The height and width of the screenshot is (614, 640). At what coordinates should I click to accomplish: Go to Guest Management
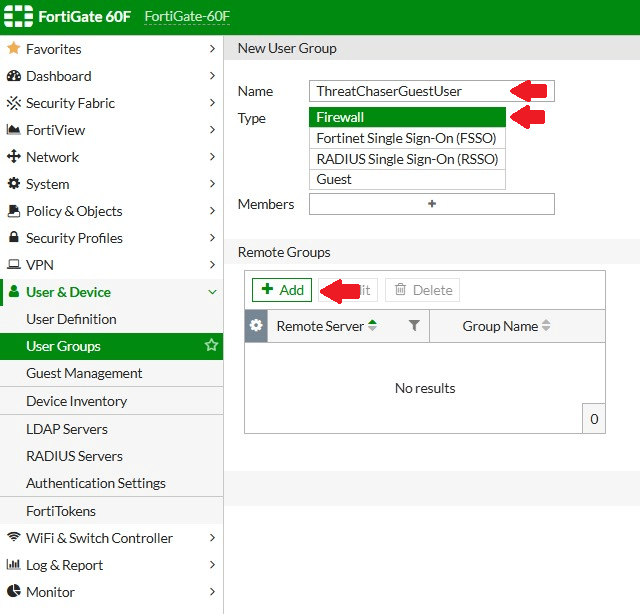coord(84,373)
